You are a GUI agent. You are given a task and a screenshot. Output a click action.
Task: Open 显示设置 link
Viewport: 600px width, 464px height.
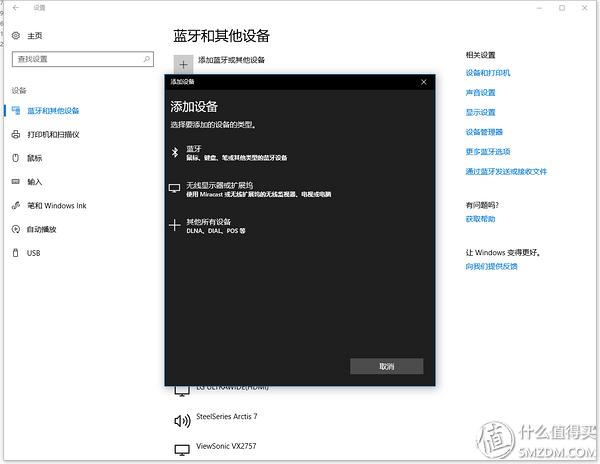click(480, 112)
